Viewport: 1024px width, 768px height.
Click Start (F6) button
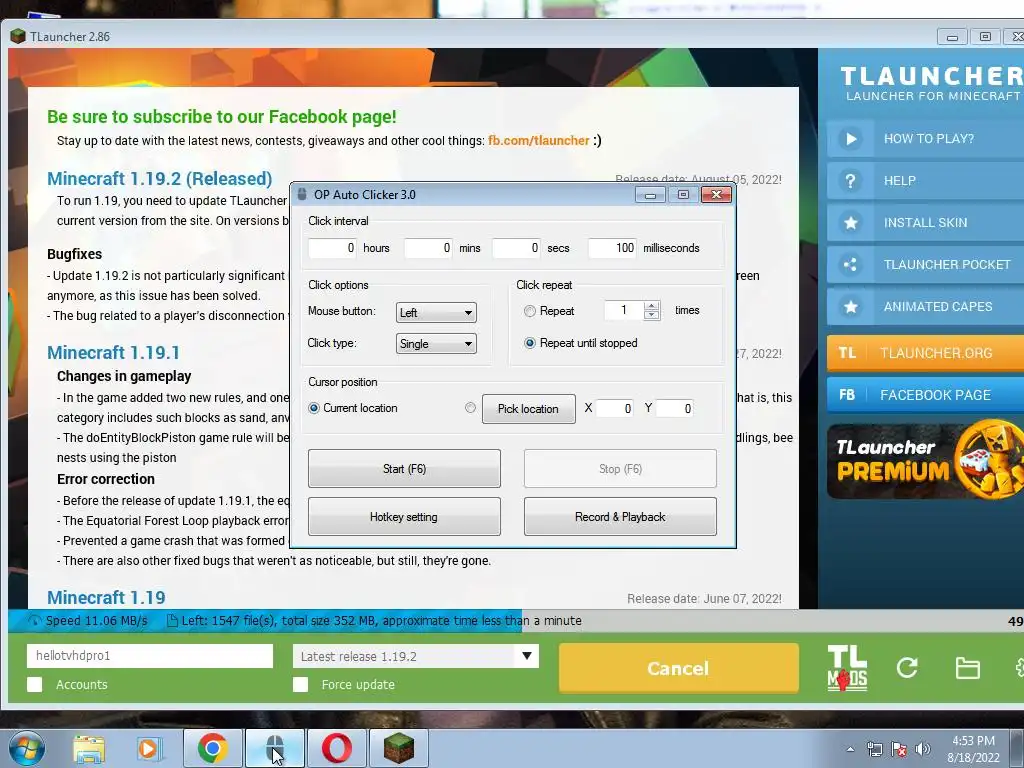(x=404, y=468)
